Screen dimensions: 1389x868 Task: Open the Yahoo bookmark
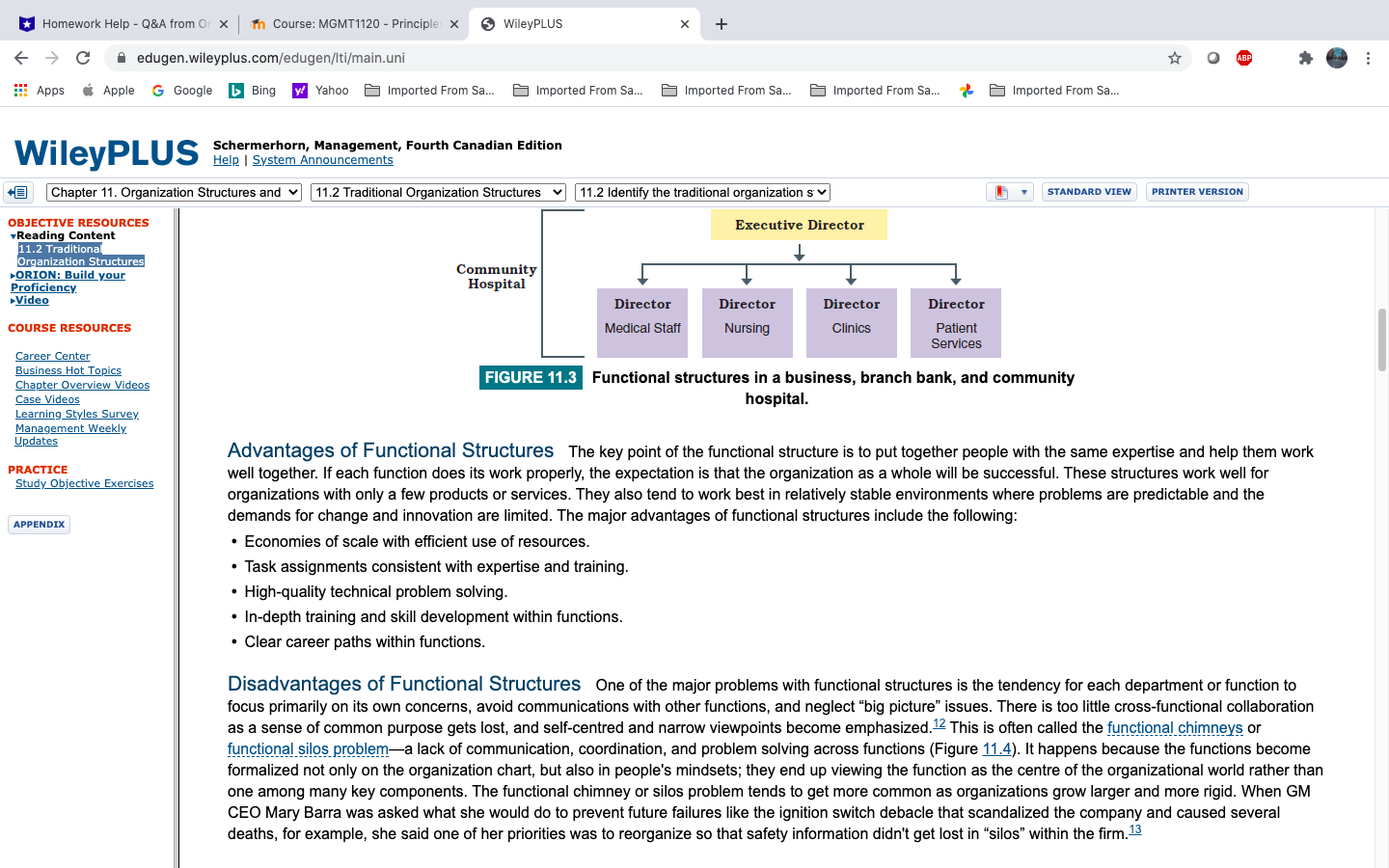click(320, 90)
